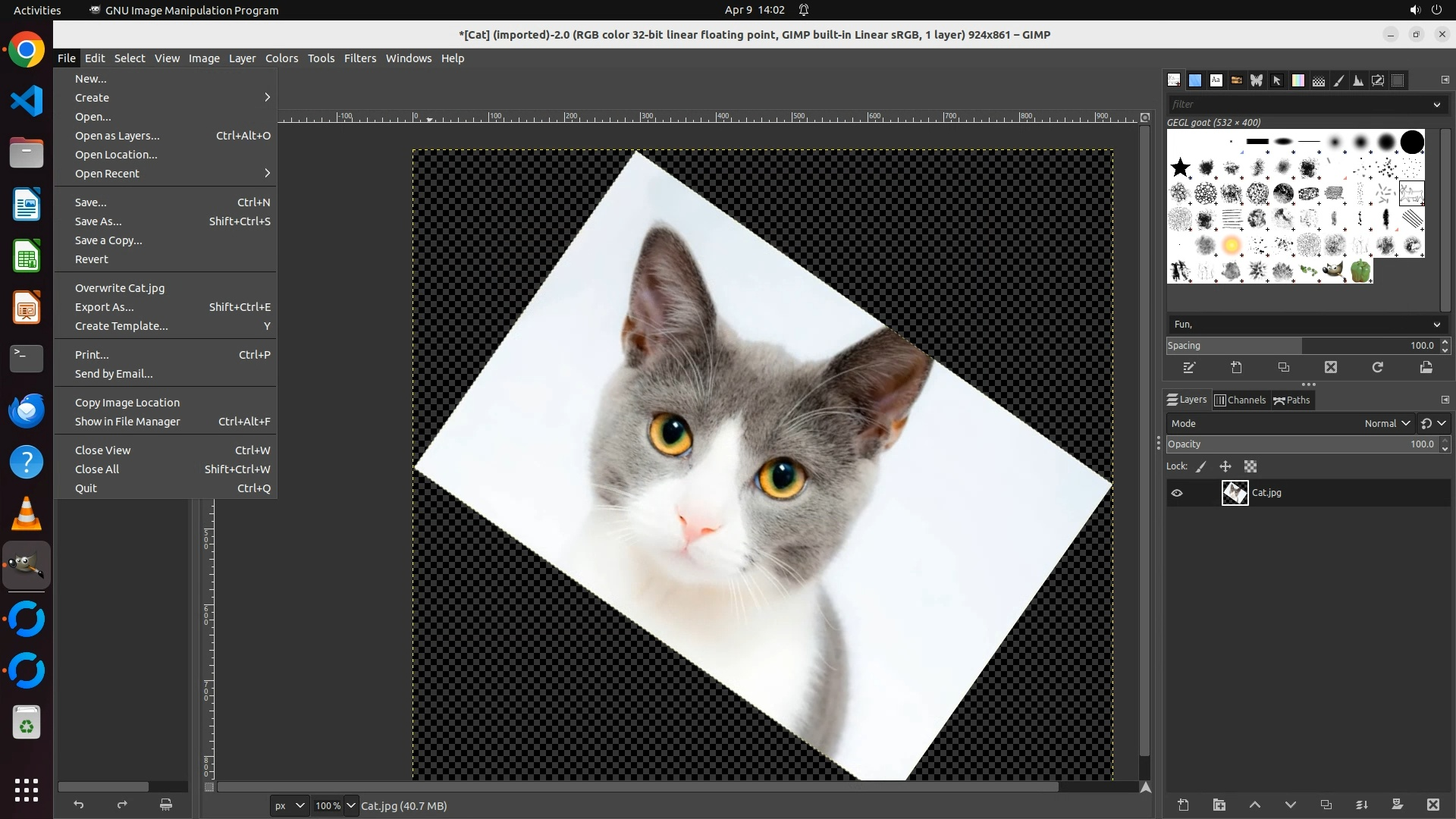Screen dimensions: 1456x819
Task: Adjust the layer Opacity slider
Action: (x=1301, y=444)
